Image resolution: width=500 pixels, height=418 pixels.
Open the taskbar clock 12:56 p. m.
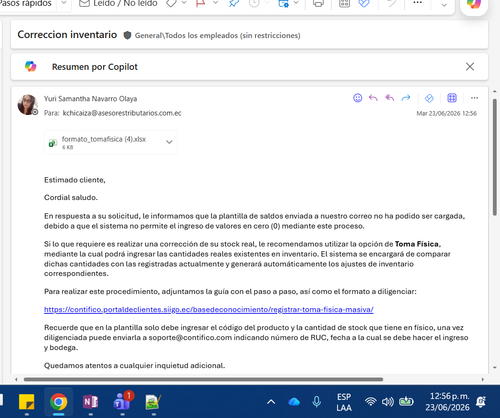click(448, 402)
